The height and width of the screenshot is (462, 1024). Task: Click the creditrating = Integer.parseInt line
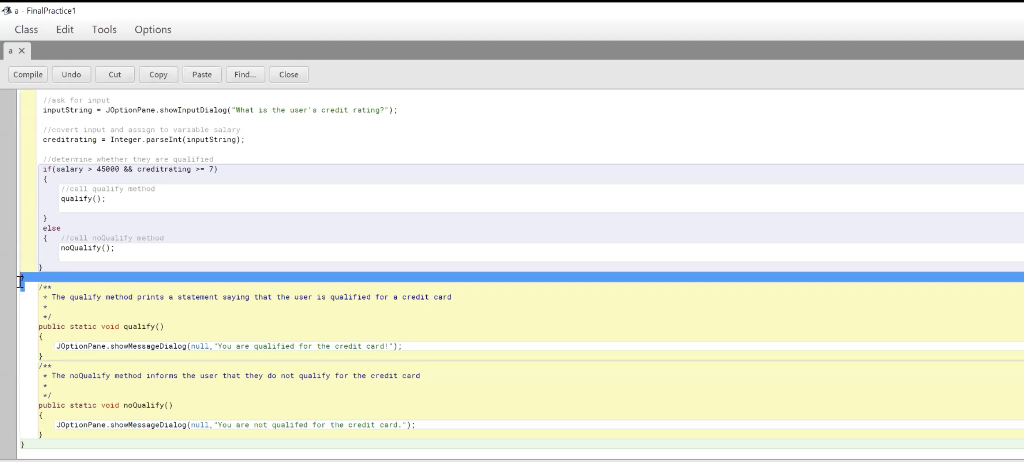144,139
